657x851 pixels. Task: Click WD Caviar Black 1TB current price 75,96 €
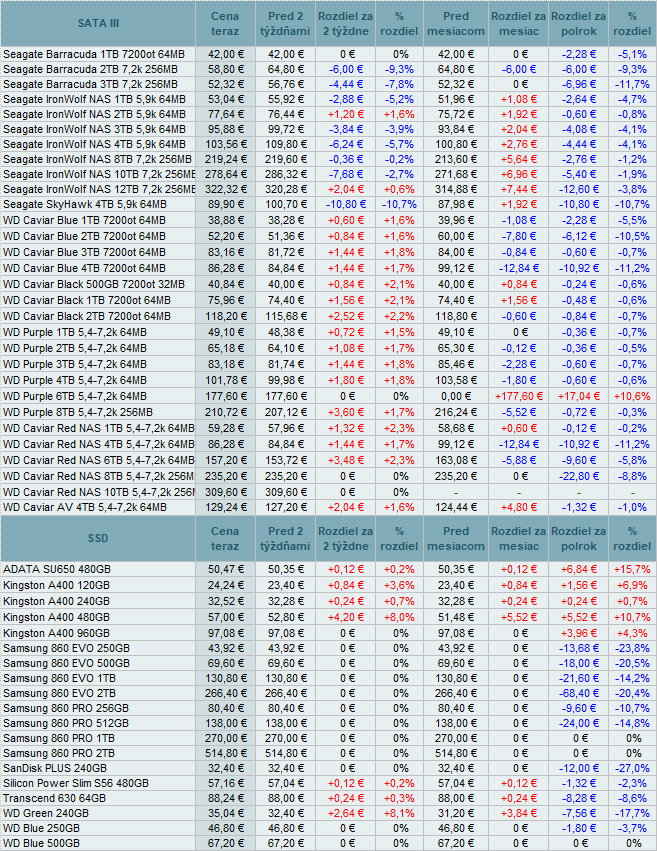(226, 301)
